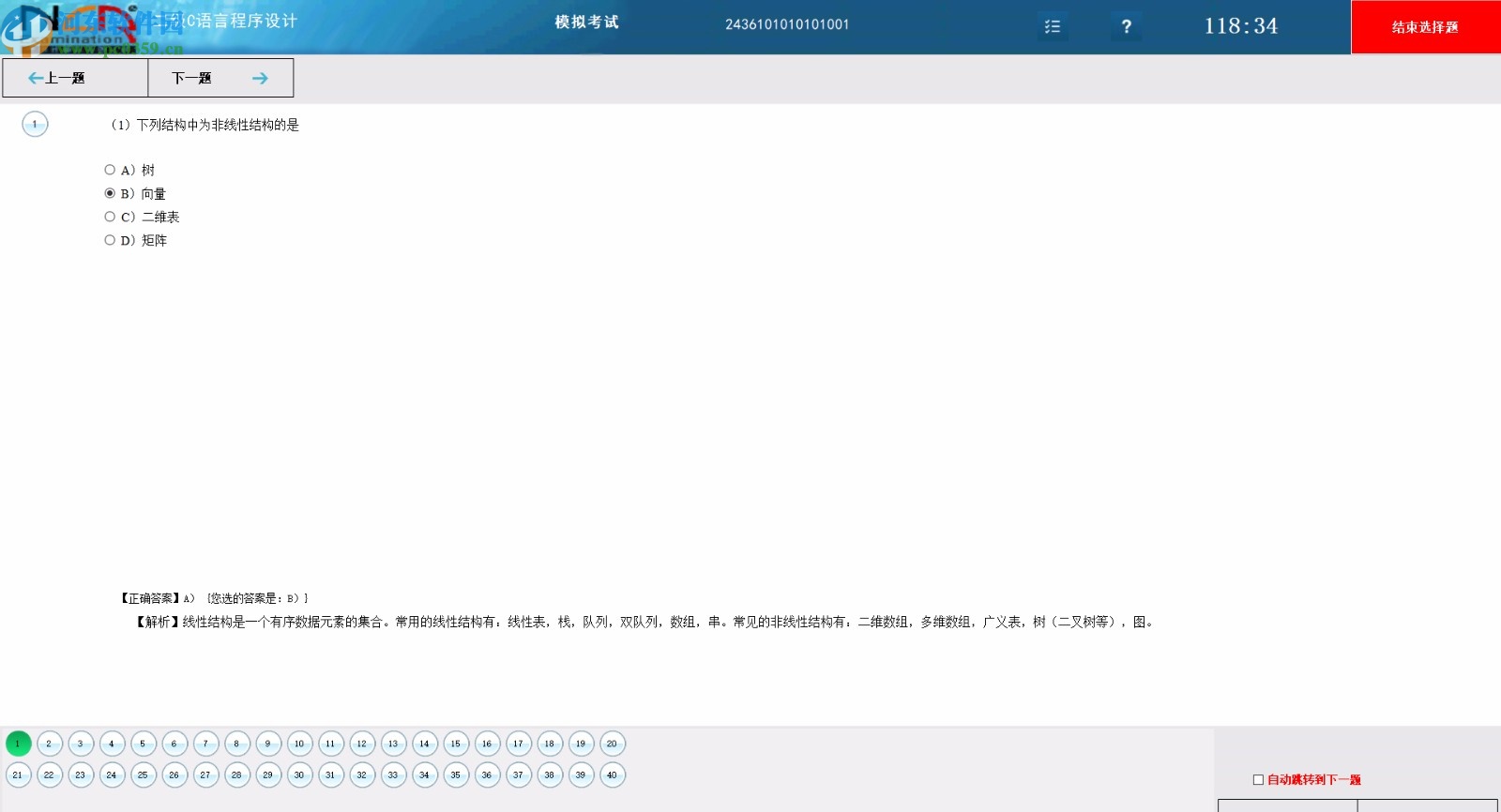Select answer A) 树
Viewport: 1501px width, 812px height.
pyautogui.click(x=110, y=170)
